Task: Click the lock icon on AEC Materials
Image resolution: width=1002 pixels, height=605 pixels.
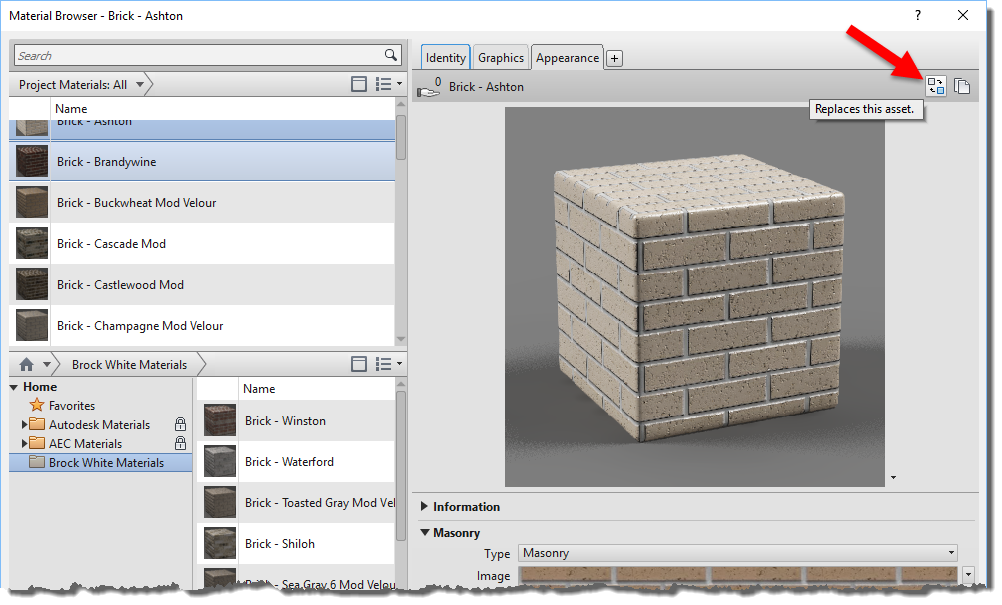Action: point(180,443)
